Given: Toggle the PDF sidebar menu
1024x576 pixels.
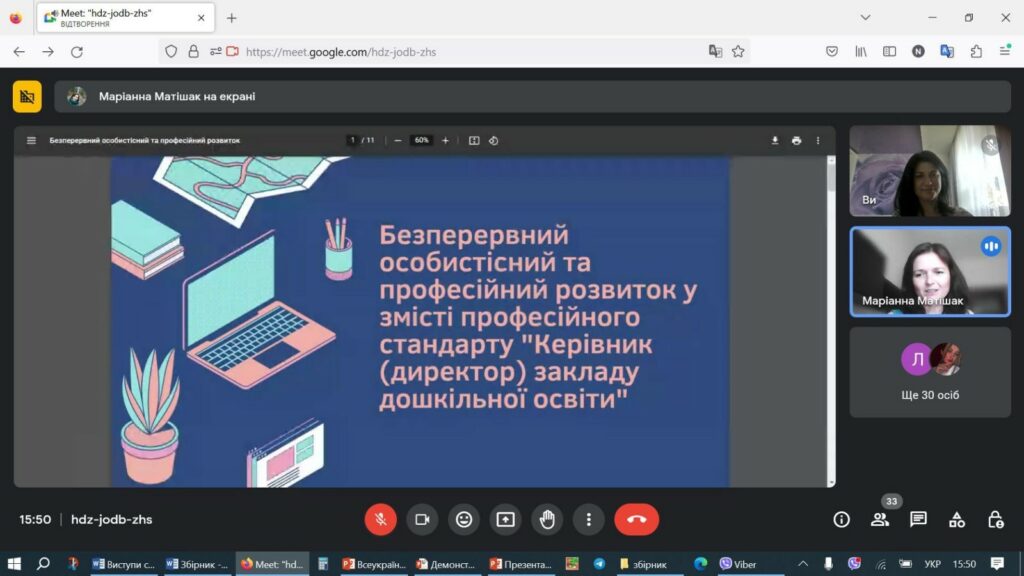Looking at the screenshot, I should point(31,141).
